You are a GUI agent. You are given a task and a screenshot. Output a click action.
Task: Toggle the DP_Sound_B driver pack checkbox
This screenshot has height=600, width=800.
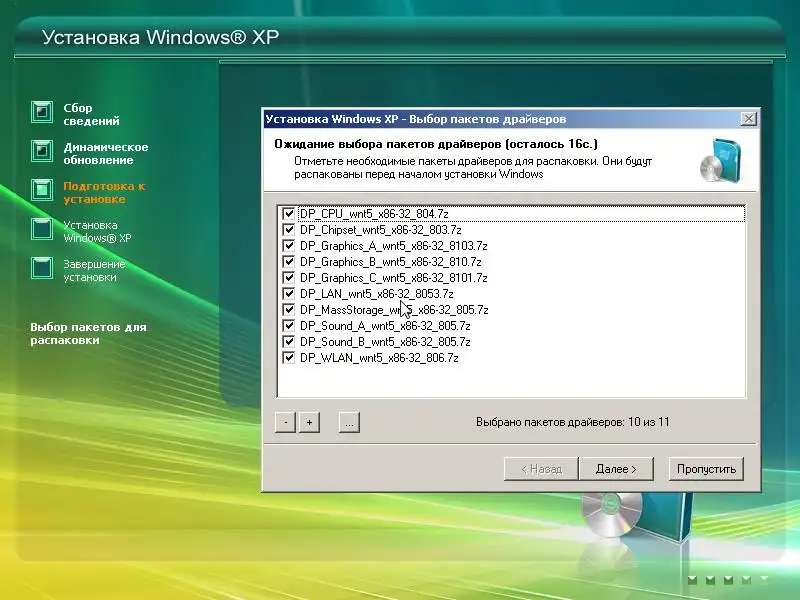288,341
